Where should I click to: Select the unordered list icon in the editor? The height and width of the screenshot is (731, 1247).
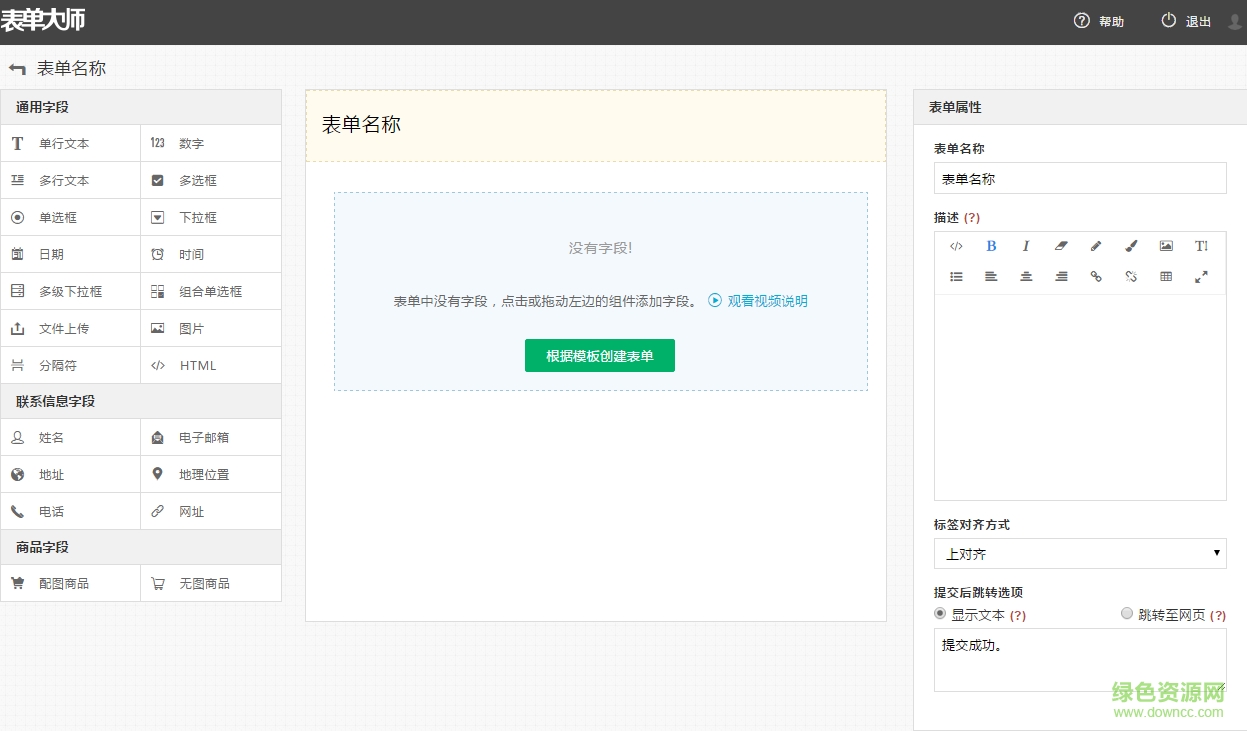(956, 277)
